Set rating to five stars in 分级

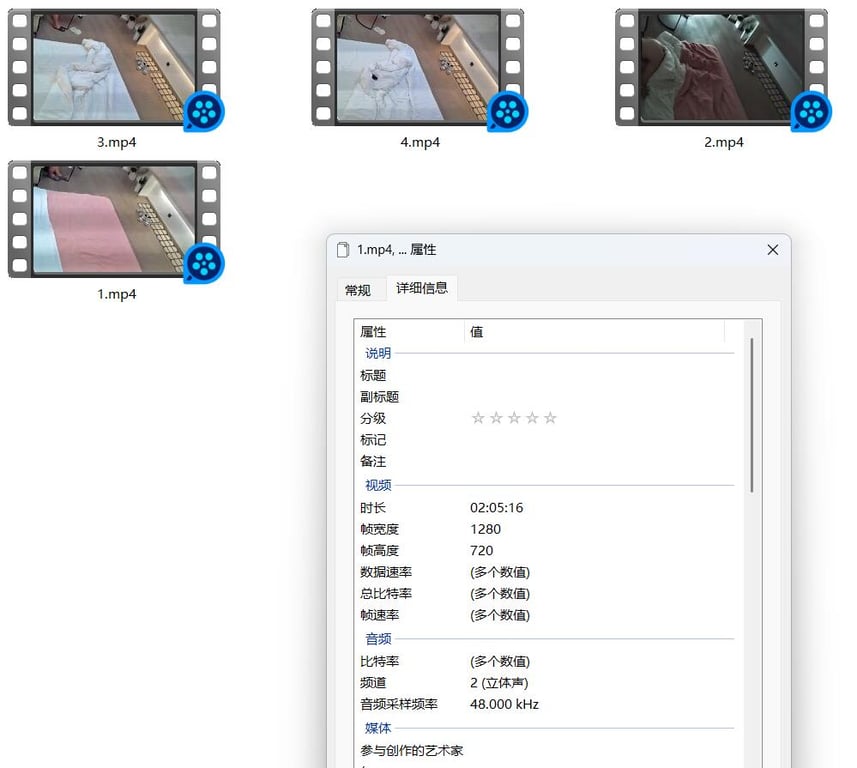pos(550,418)
